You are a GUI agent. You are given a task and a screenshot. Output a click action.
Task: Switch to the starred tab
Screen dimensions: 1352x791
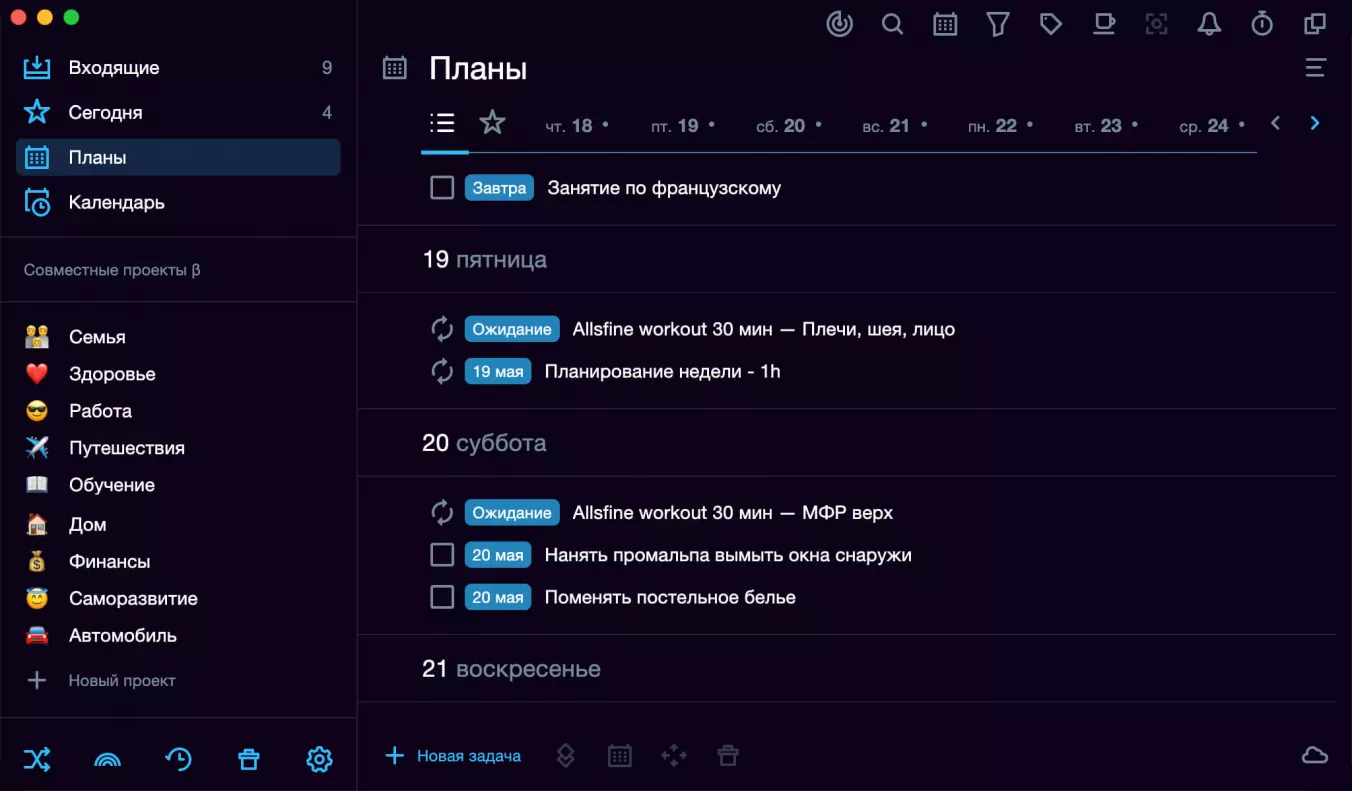492,123
